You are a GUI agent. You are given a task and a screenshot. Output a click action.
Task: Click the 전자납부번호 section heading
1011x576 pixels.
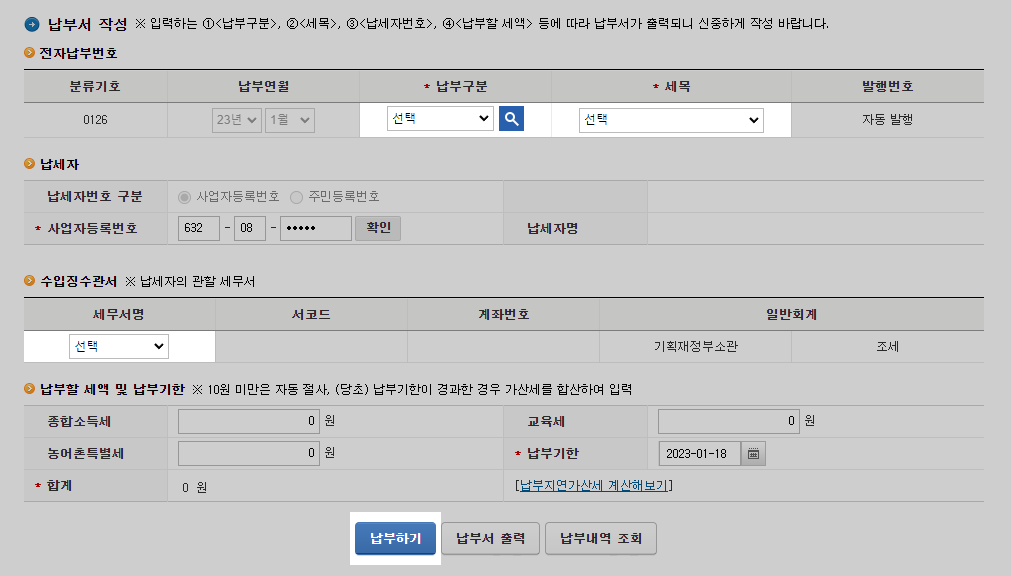78,54
